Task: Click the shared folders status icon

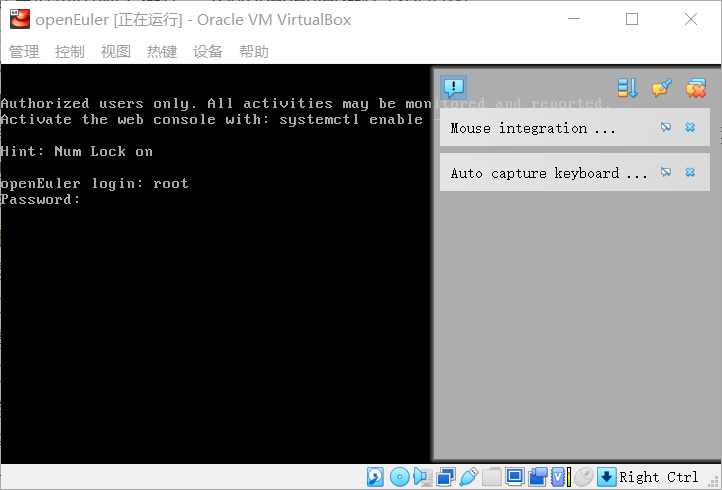Action: 492,477
